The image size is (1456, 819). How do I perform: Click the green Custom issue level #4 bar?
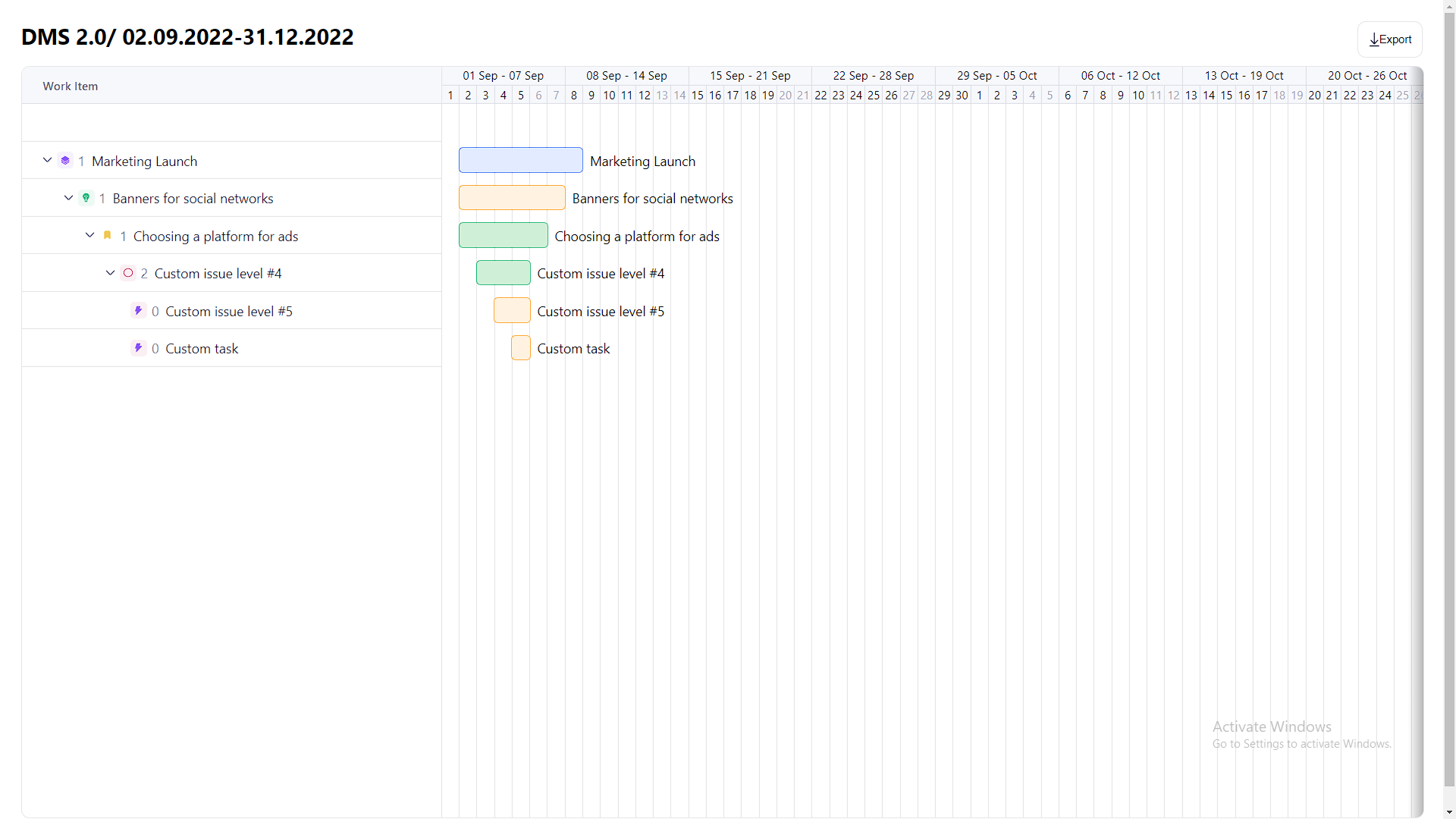tap(504, 272)
